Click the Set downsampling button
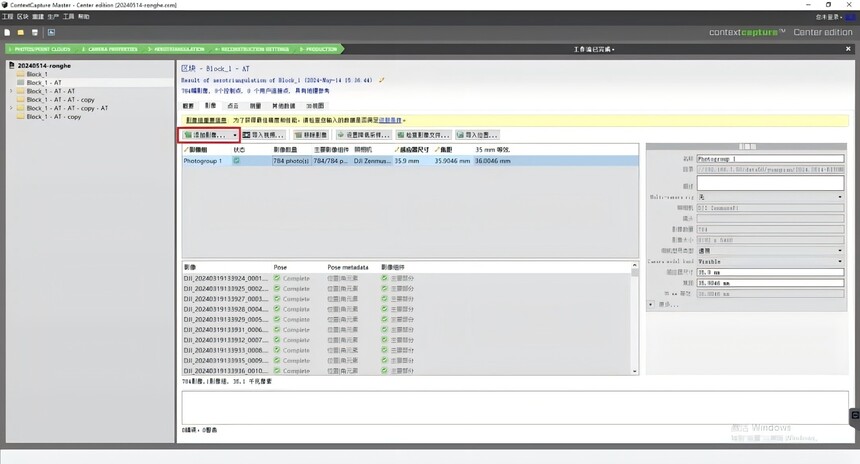The width and height of the screenshot is (860, 464). (363, 135)
